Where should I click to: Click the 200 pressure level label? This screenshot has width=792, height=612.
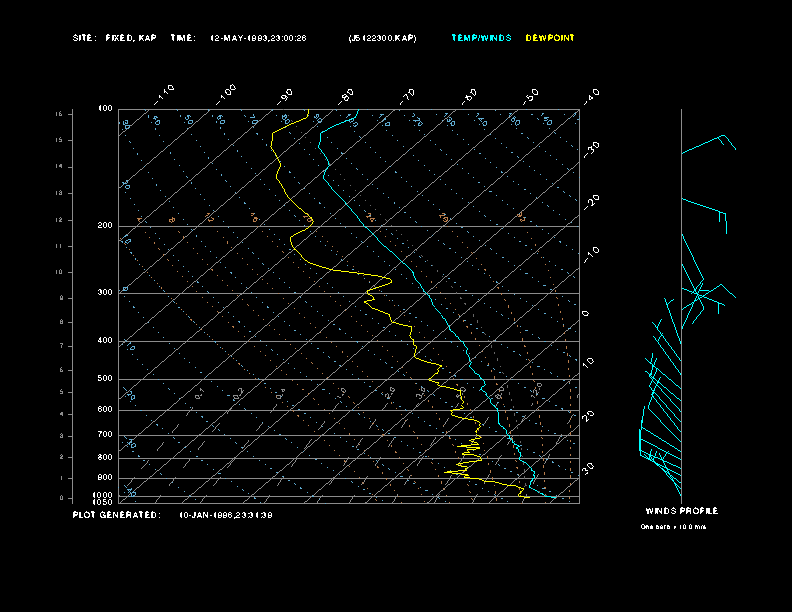pos(105,226)
